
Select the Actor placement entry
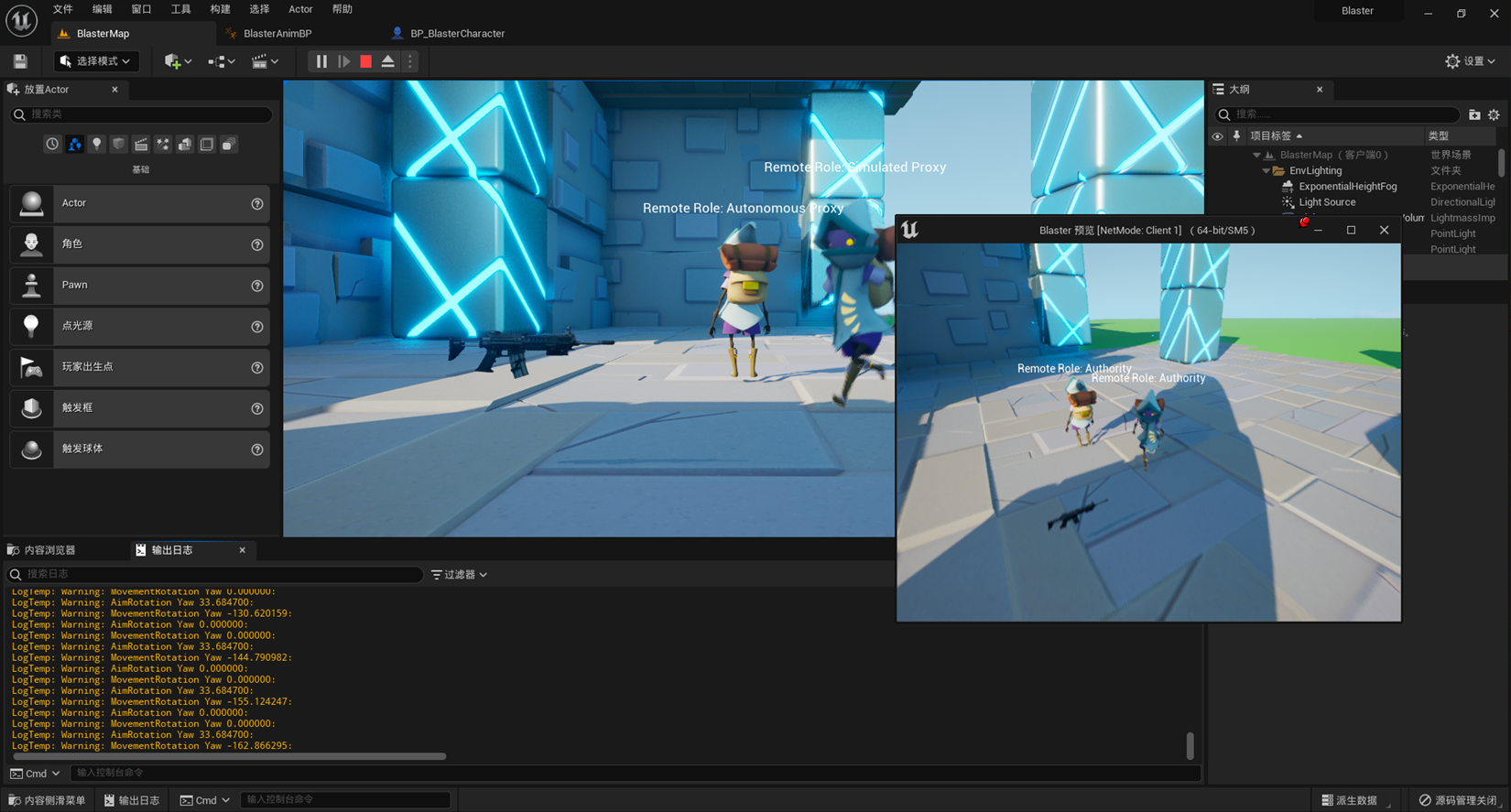click(139, 203)
